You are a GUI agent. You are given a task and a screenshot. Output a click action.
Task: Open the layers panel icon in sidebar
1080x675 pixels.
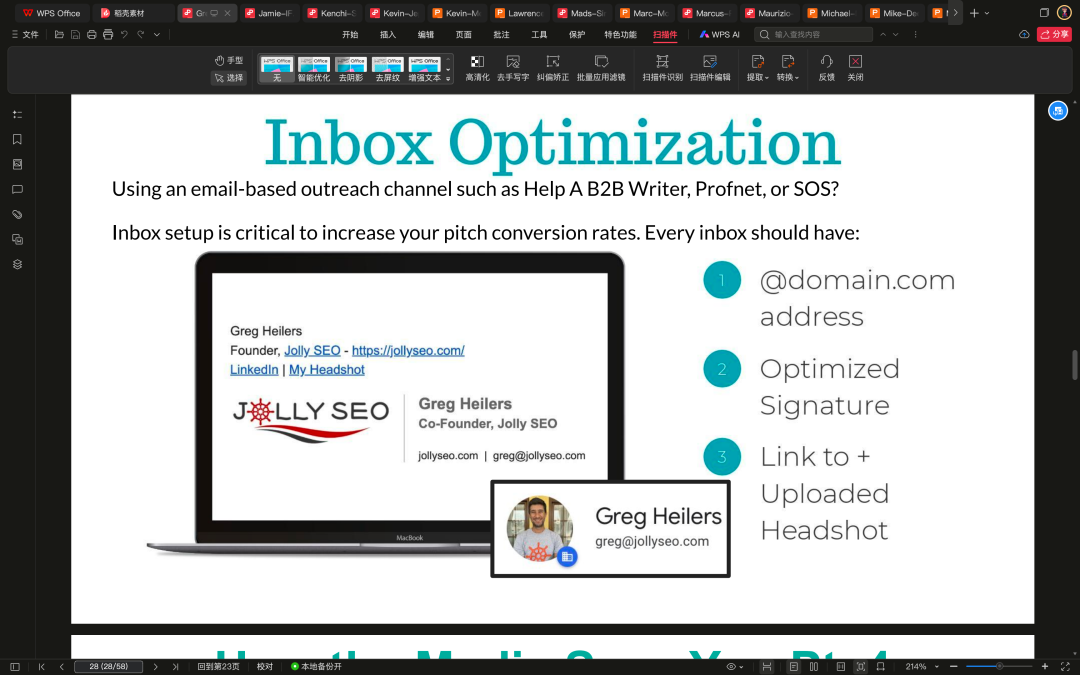pos(17,264)
